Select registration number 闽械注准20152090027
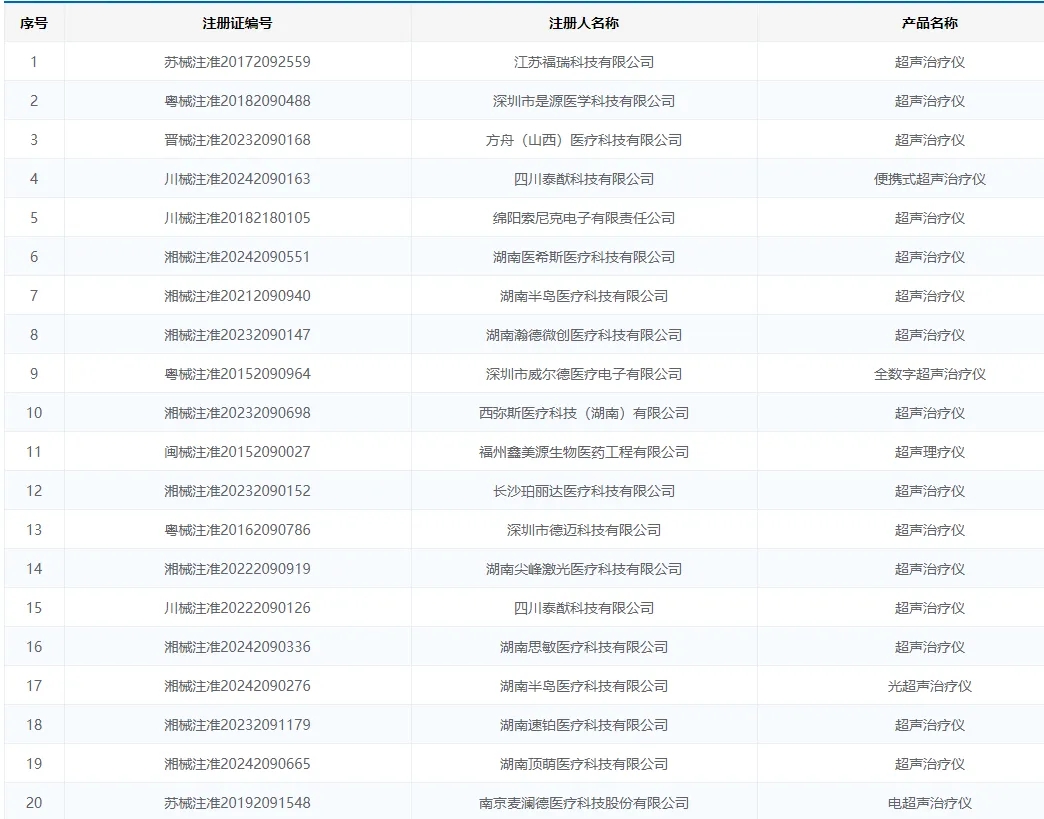This screenshot has height=819, width=1044. pos(238,451)
